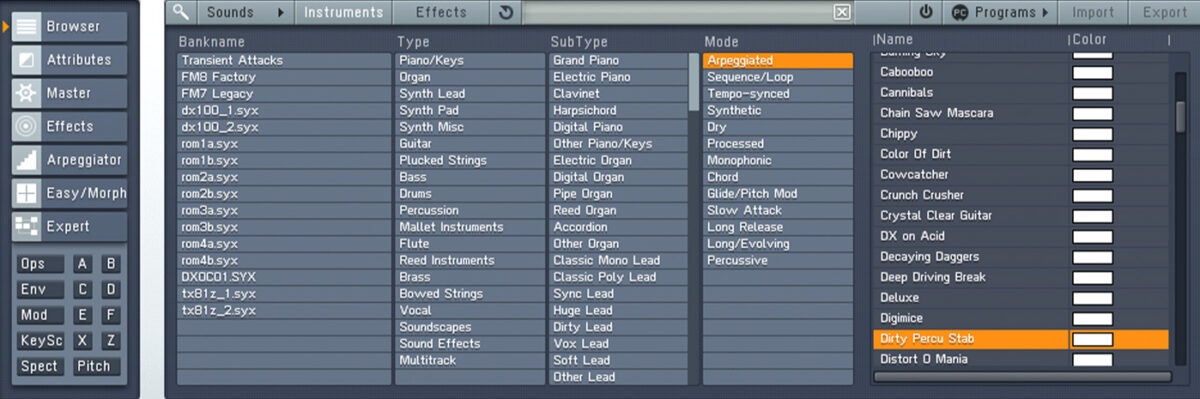This screenshot has width=1200, height=399.
Task: Open the Attributes page icon
Action: (27, 60)
